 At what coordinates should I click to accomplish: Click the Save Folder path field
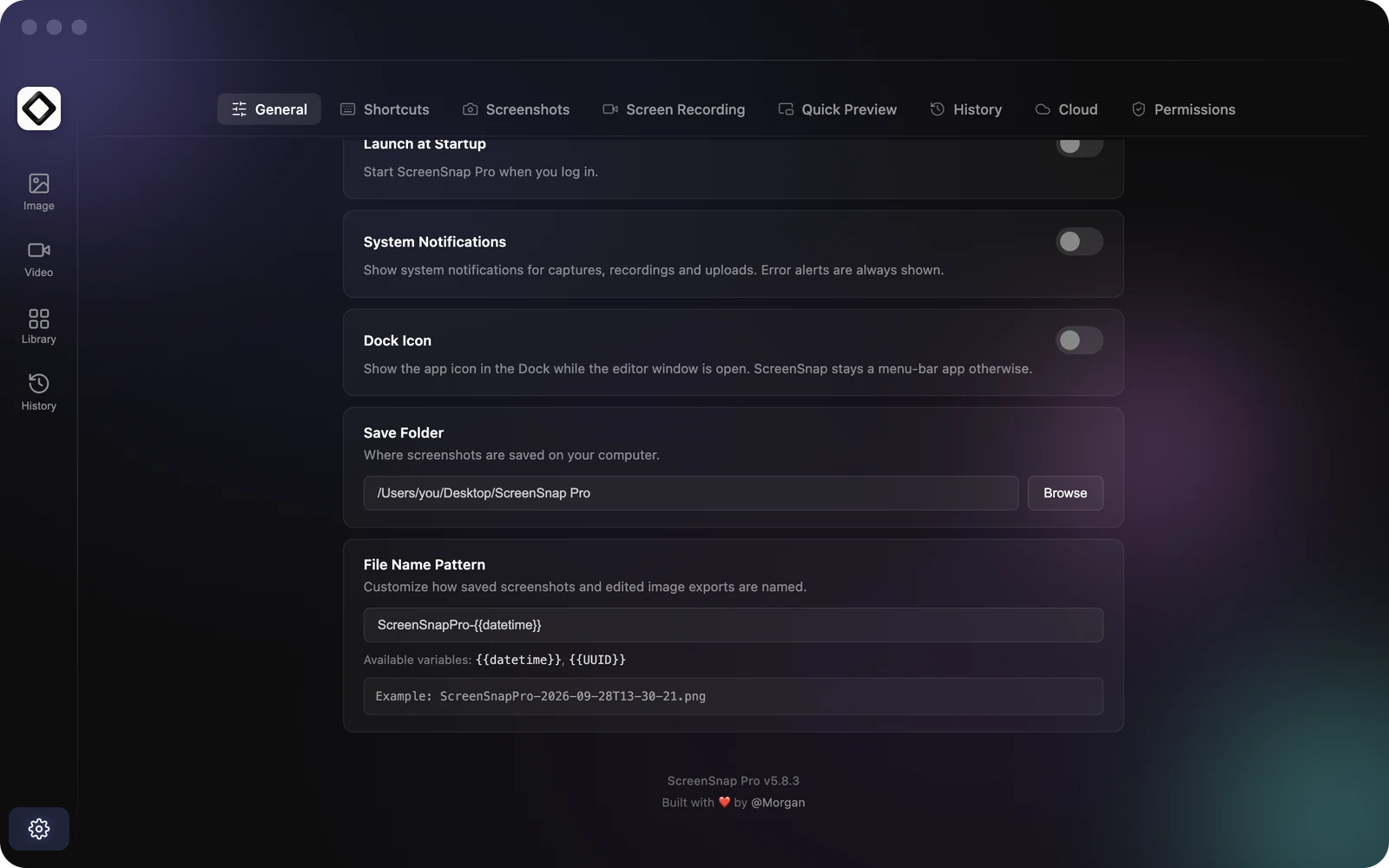click(x=691, y=493)
